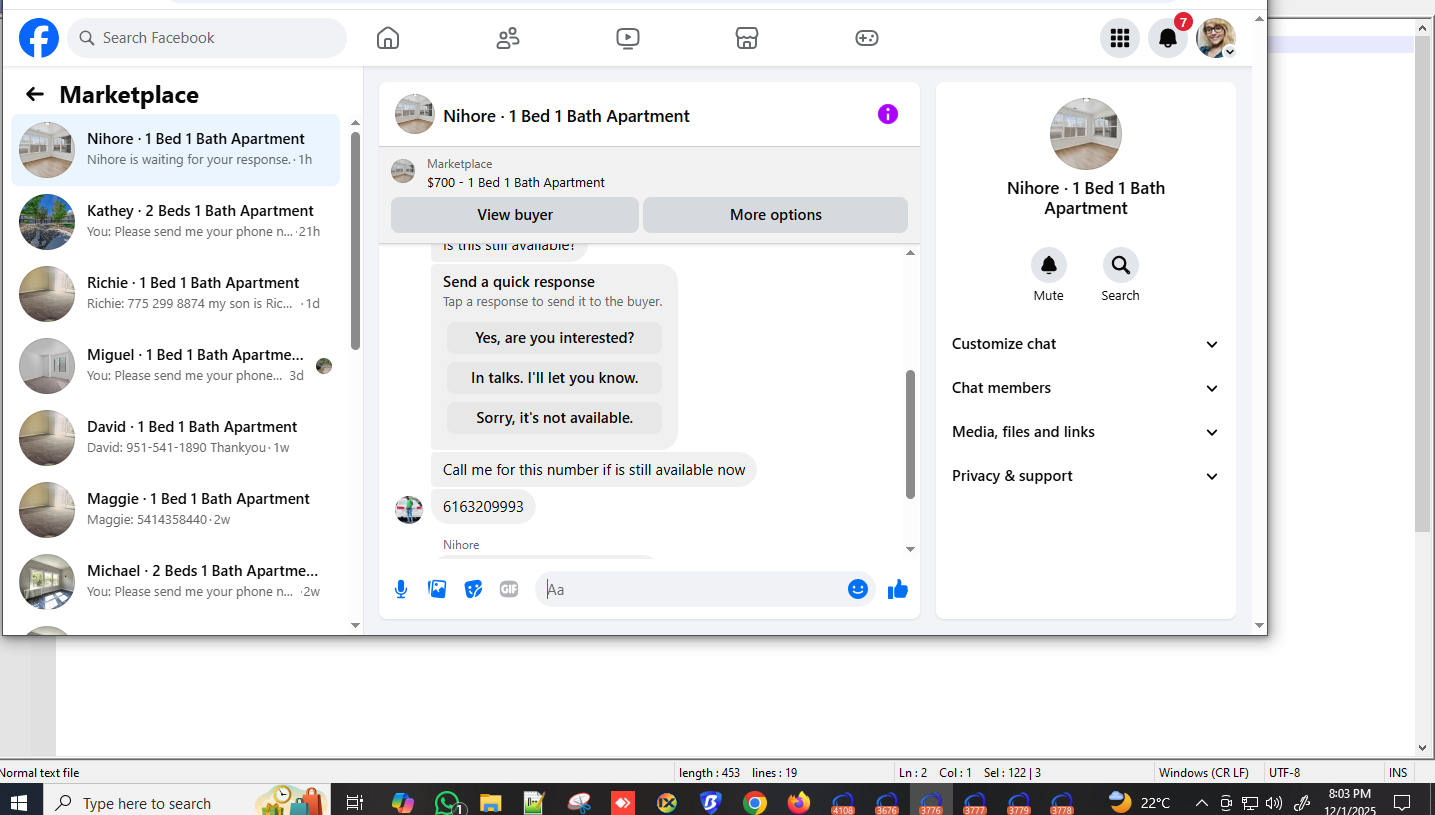Open Windows Task View button
The width and height of the screenshot is (1435, 815).
click(x=354, y=802)
